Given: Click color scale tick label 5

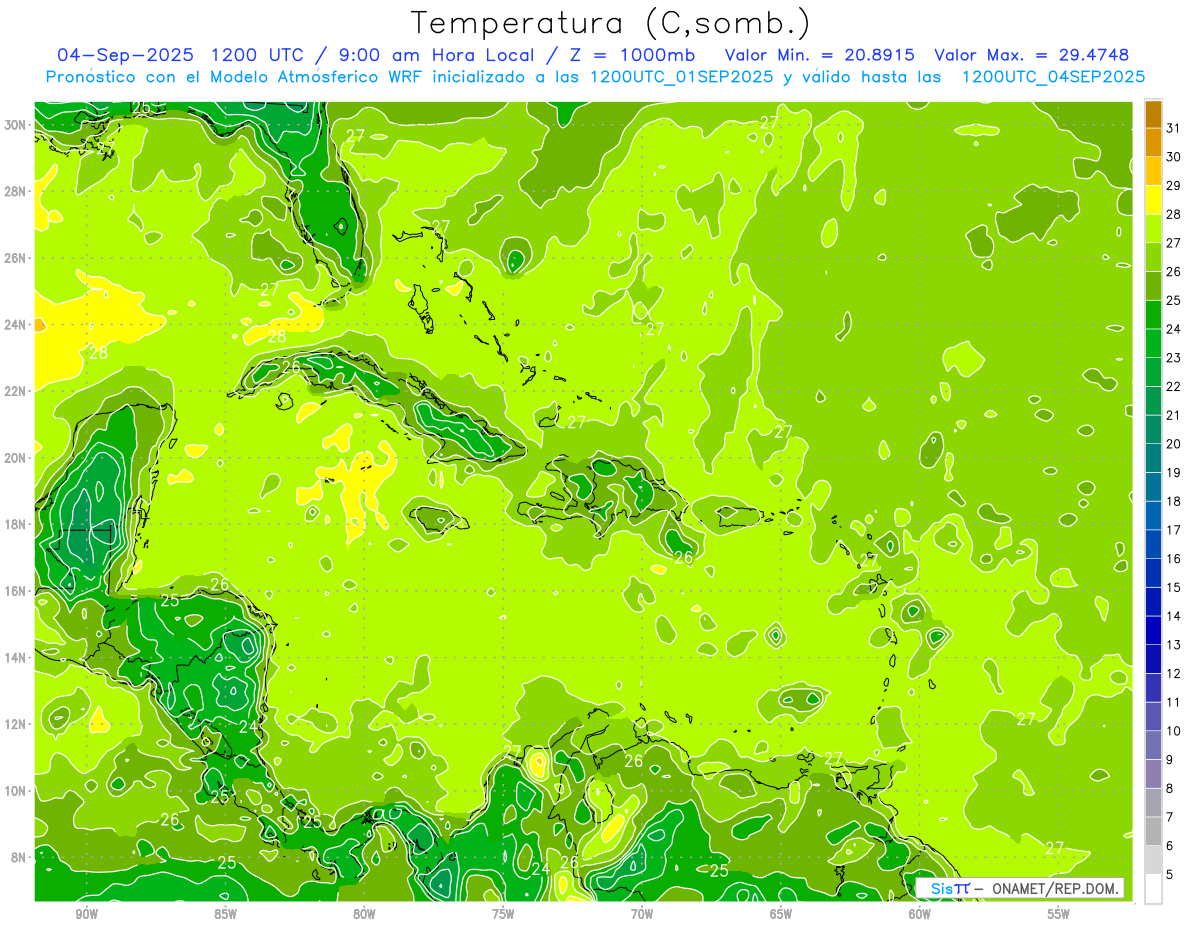Looking at the screenshot, I should (1170, 875).
